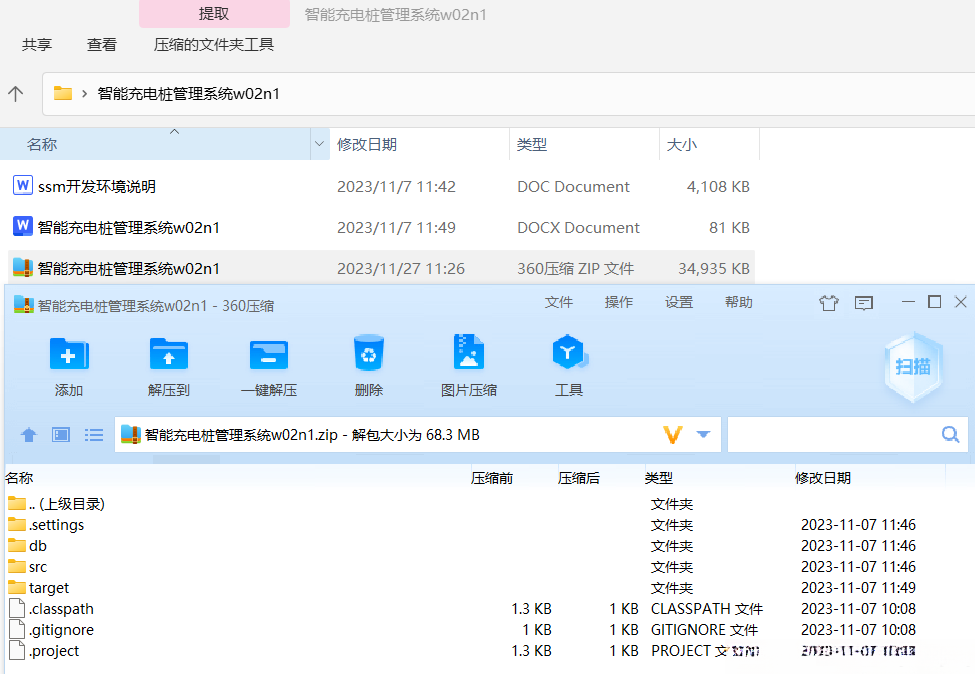Click the 删除 (Delete) trash icon
The width and height of the screenshot is (975, 674).
pyautogui.click(x=369, y=353)
